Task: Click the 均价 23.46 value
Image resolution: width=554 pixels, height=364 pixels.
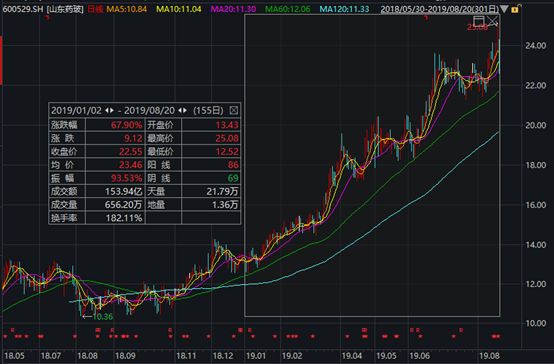Action: [x=131, y=165]
